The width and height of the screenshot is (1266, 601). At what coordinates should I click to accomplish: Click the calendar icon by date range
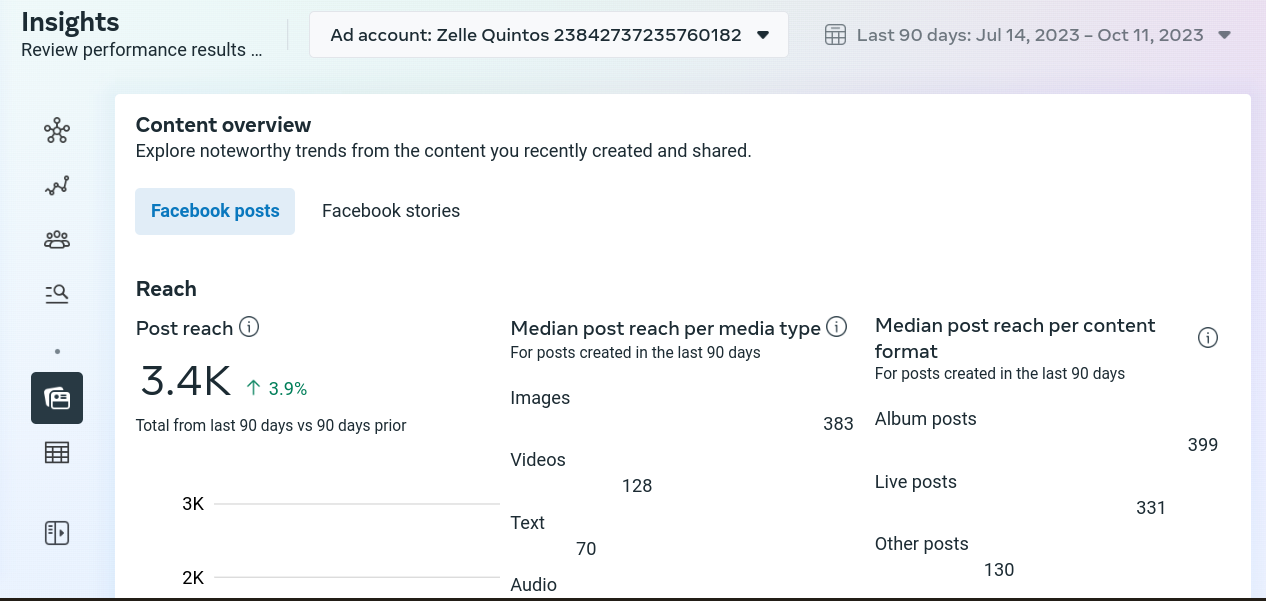(x=835, y=35)
